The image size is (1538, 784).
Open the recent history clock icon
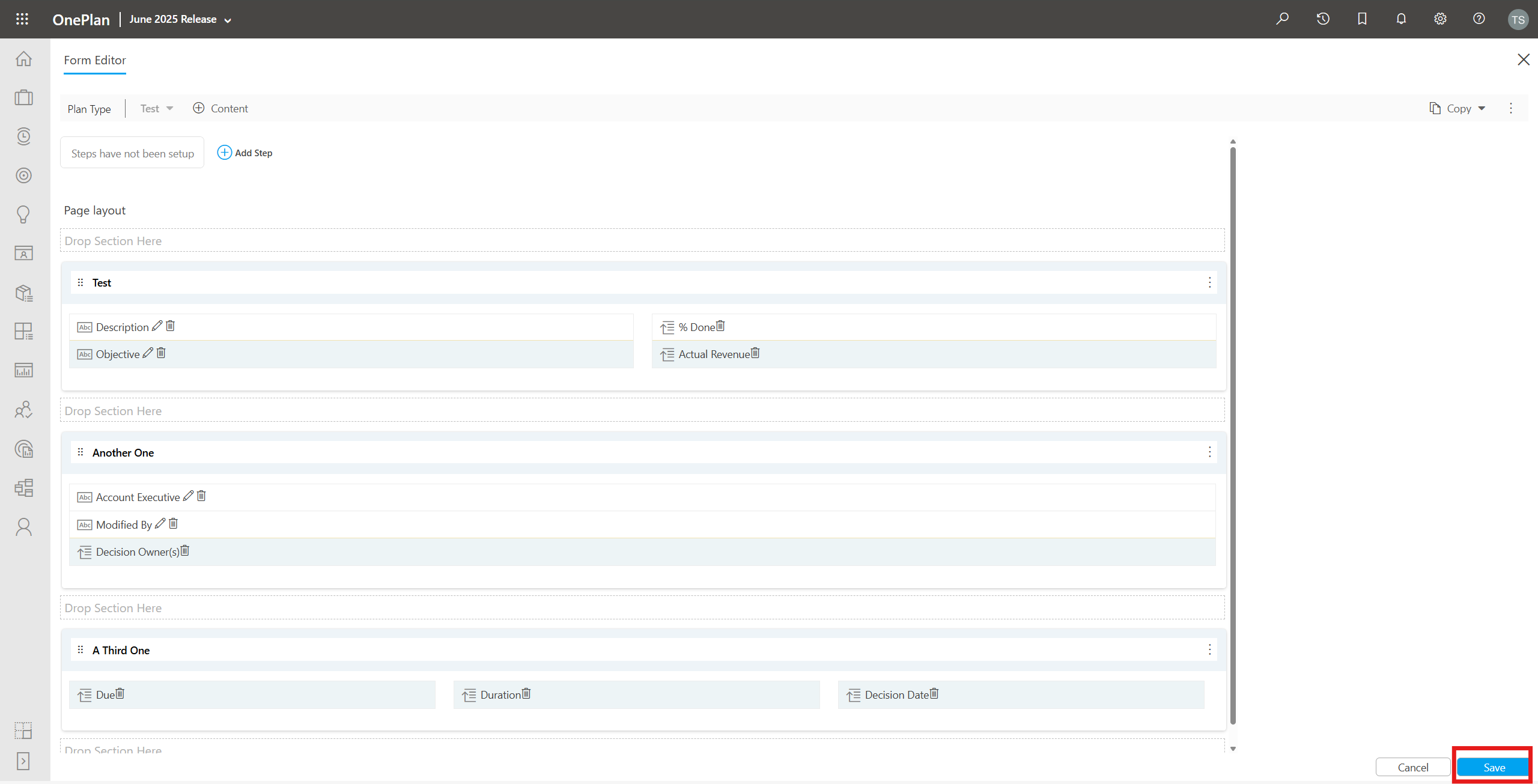(x=1322, y=19)
